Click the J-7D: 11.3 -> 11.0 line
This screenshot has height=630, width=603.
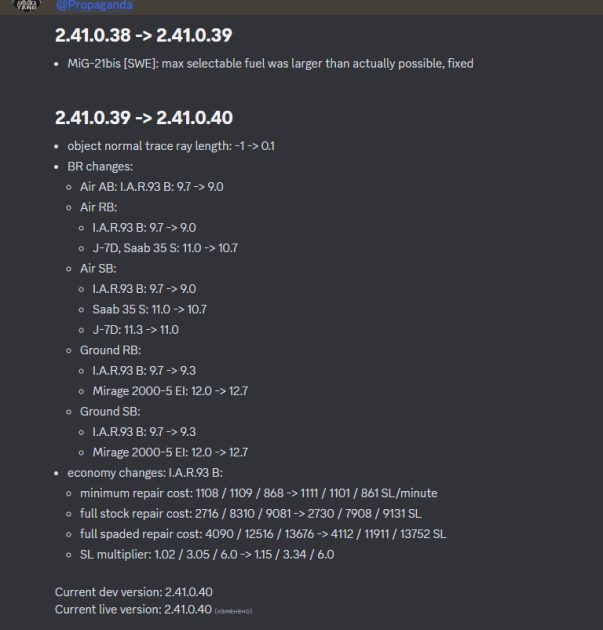135,330
